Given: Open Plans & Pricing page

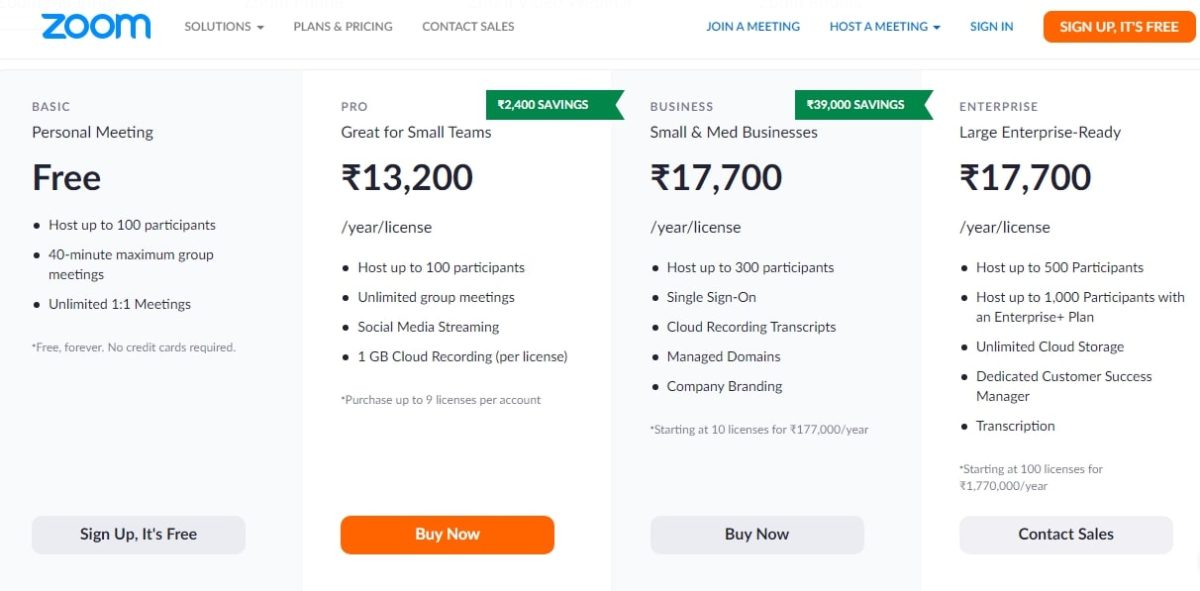Looking at the screenshot, I should pyautogui.click(x=343, y=27).
